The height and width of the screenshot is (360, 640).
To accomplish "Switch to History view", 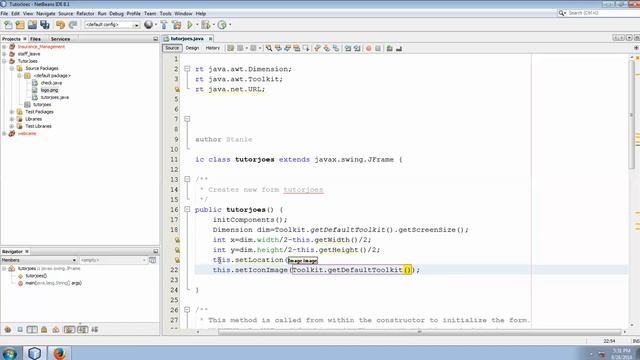I will (212, 48).
